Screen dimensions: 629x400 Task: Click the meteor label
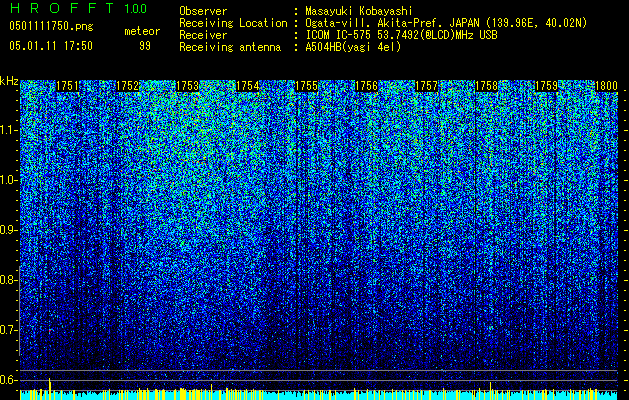(142, 31)
